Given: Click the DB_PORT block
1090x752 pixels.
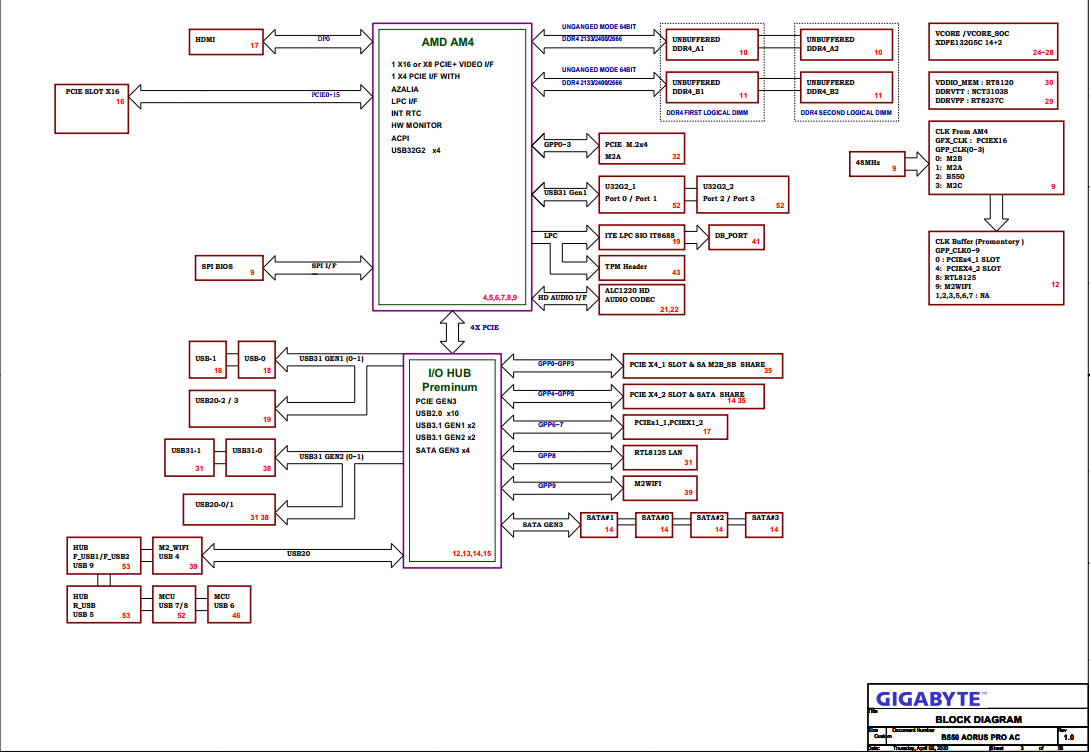Looking at the screenshot, I should (736, 237).
